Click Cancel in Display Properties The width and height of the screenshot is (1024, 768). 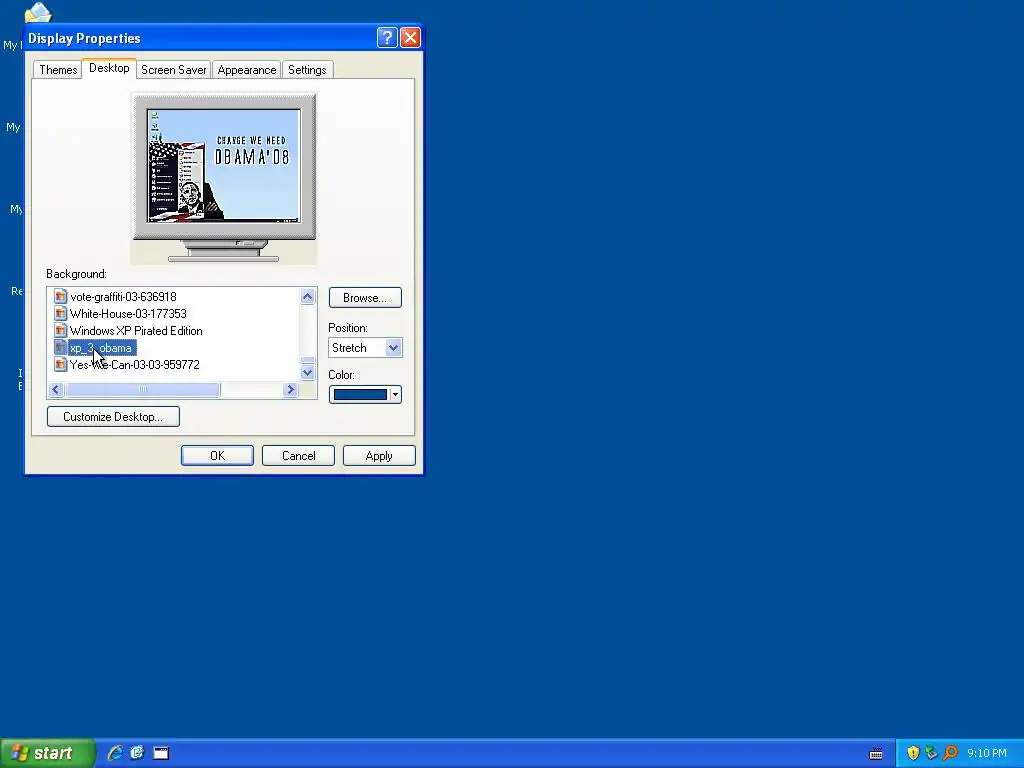298,456
